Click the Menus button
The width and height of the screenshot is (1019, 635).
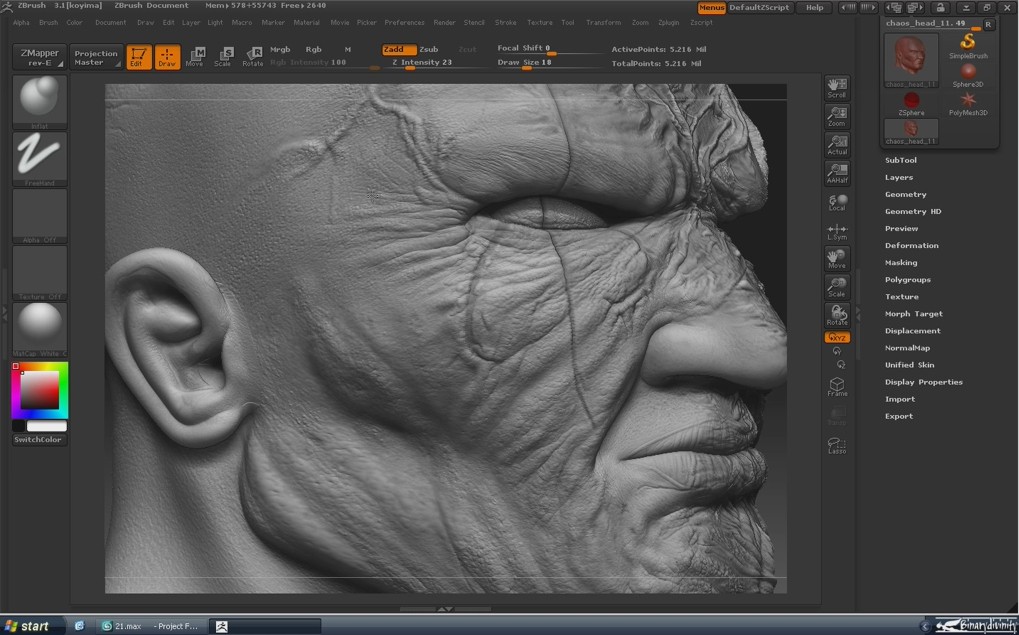point(712,8)
